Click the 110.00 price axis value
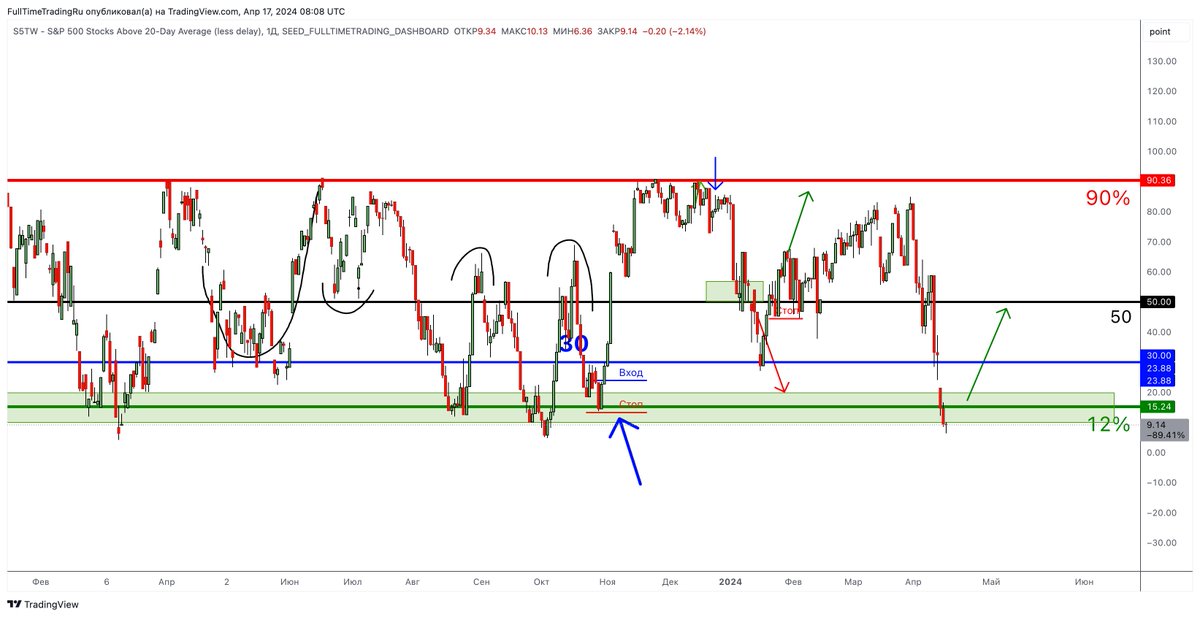This screenshot has width=1200, height=617. 1162,121
